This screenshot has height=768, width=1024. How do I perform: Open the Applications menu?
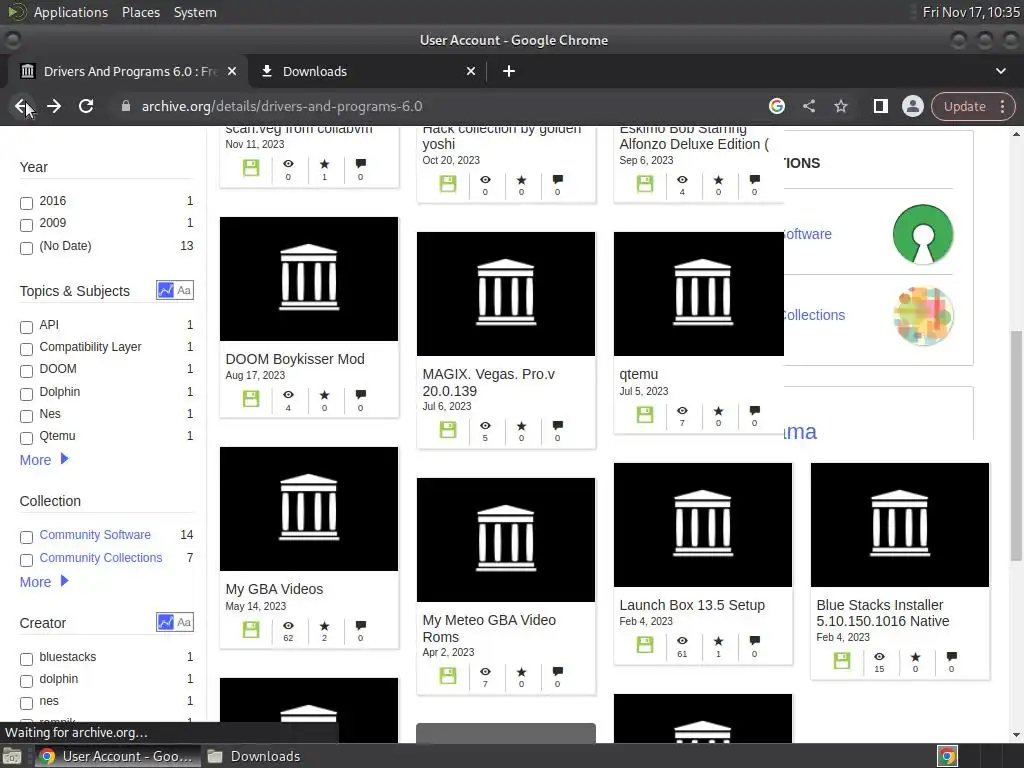pos(71,12)
